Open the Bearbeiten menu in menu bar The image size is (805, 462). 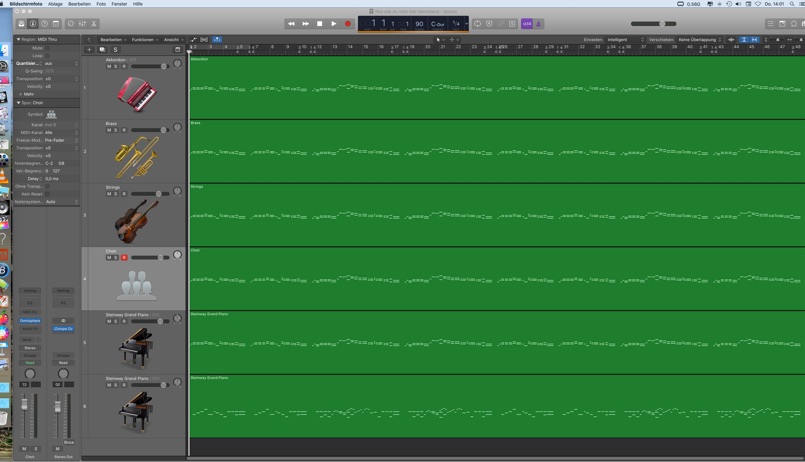click(79, 4)
